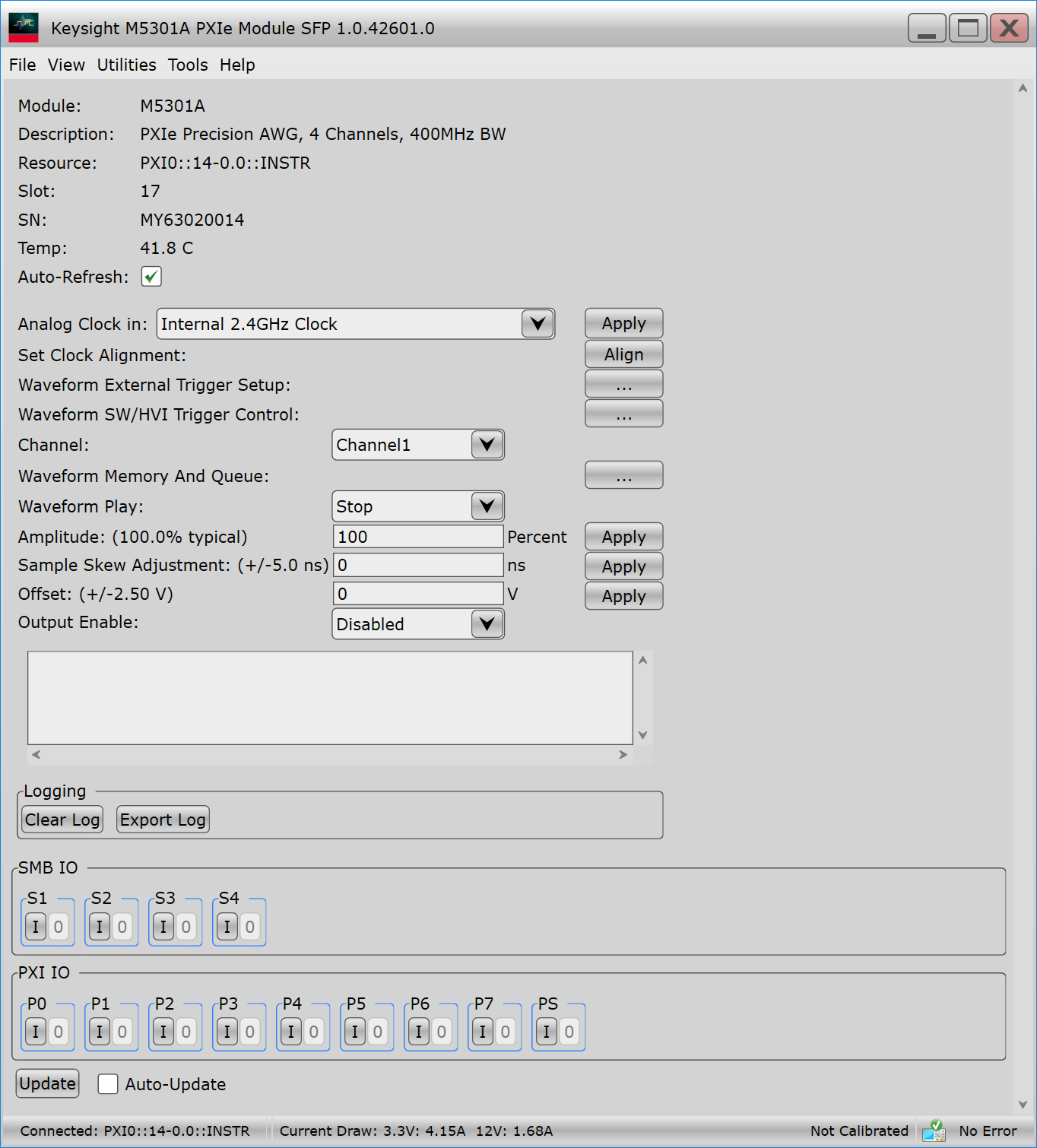Image resolution: width=1037 pixels, height=1148 pixels.
Task: Open the Utilities menu
Action: point(126,65)
